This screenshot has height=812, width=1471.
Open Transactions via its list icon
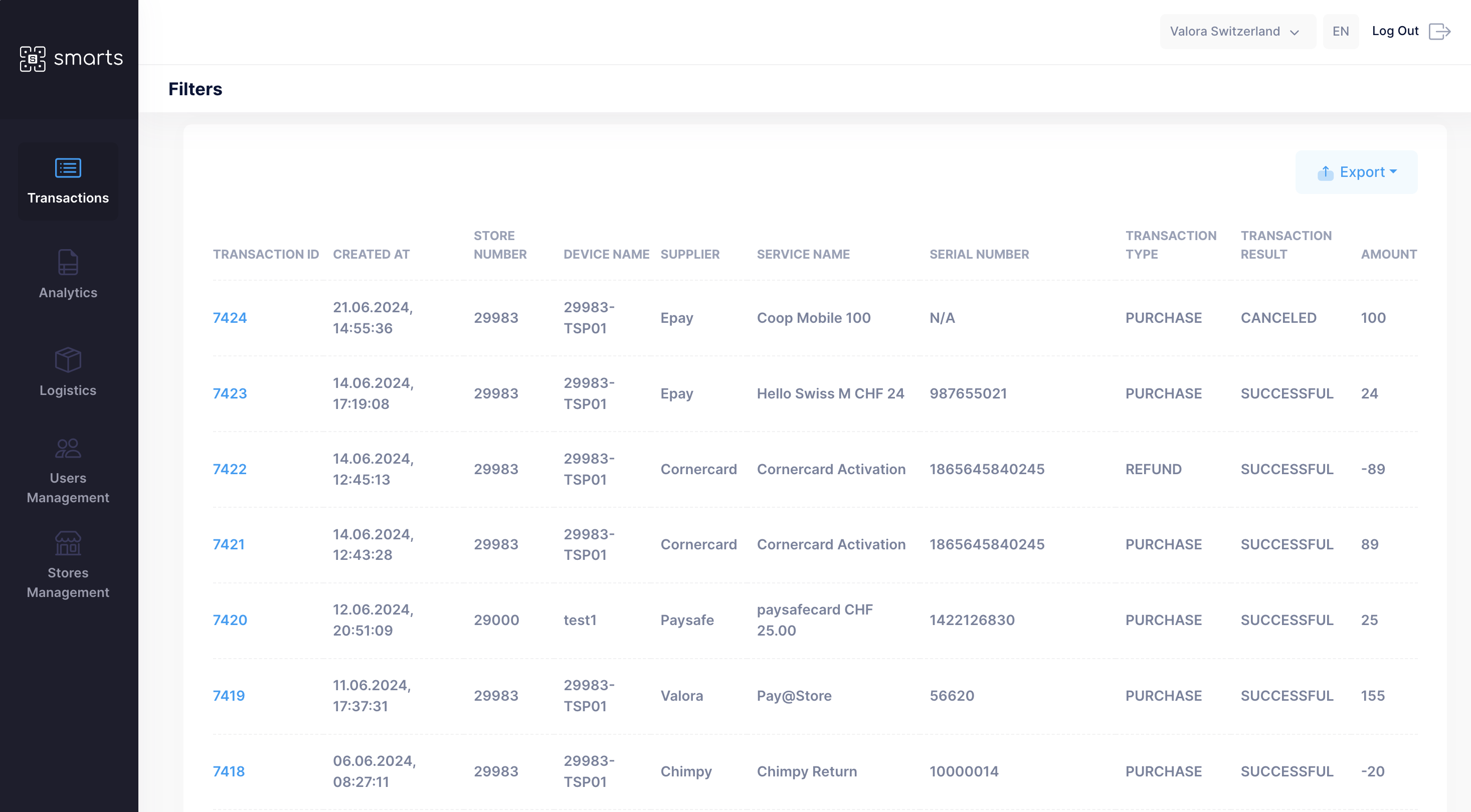[68, 168]
